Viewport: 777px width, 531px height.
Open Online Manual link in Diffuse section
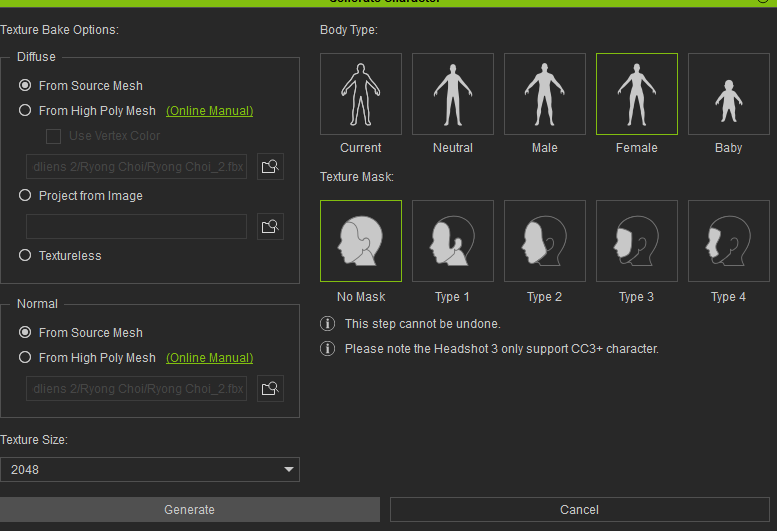click(210, 111)
